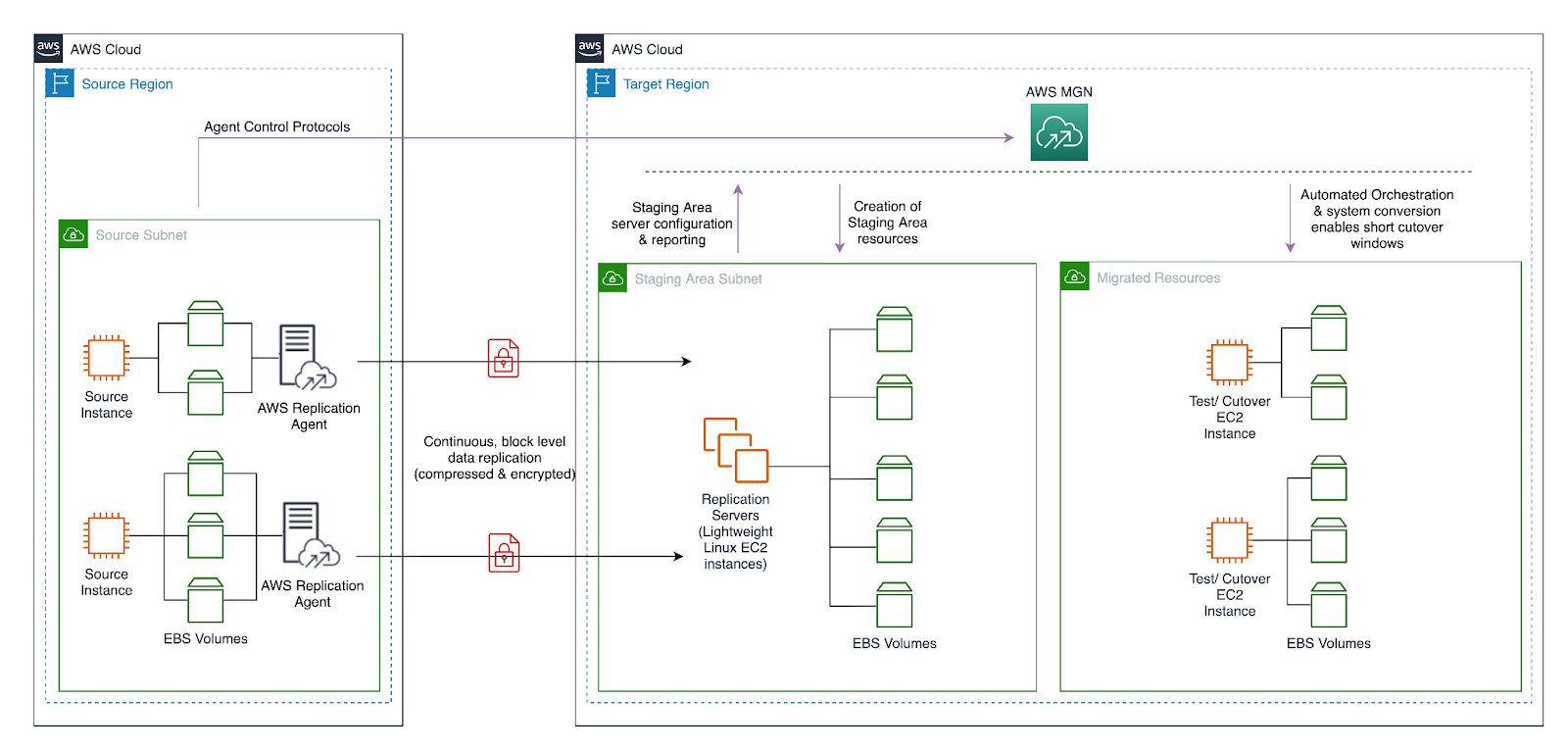Click 'AWS Cloud' title of the source cloud
1568x751 pixels.
(x=106, y=49)
